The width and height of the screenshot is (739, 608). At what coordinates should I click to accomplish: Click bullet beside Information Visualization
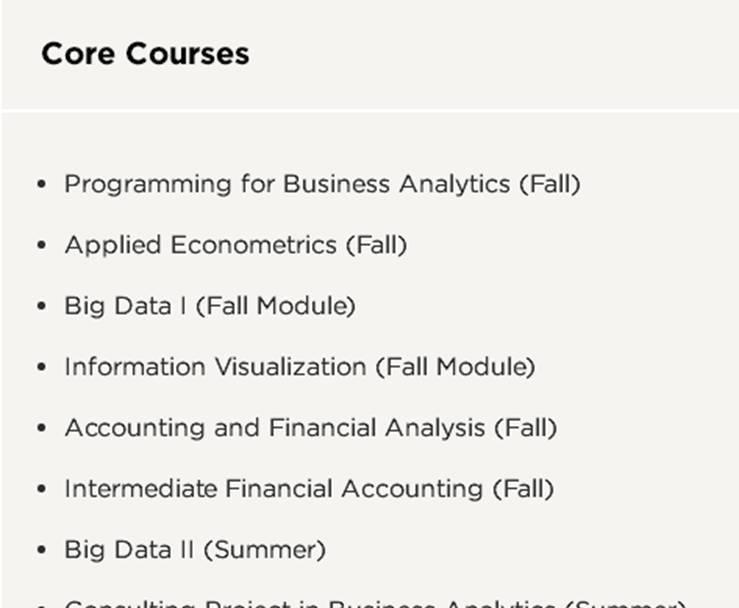tap(41, 368)
